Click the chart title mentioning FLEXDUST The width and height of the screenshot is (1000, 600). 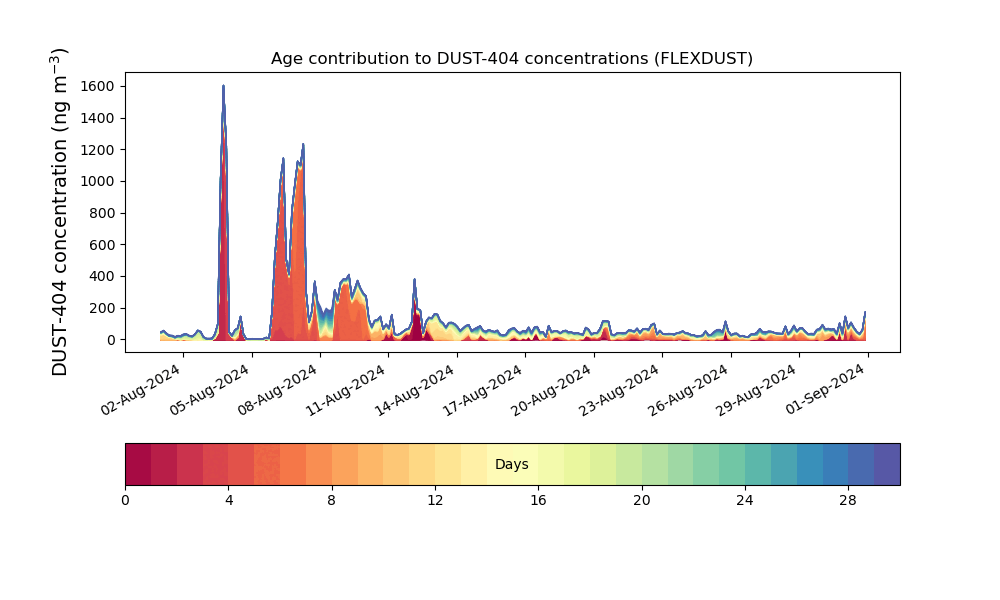click(x=511, y=59)
